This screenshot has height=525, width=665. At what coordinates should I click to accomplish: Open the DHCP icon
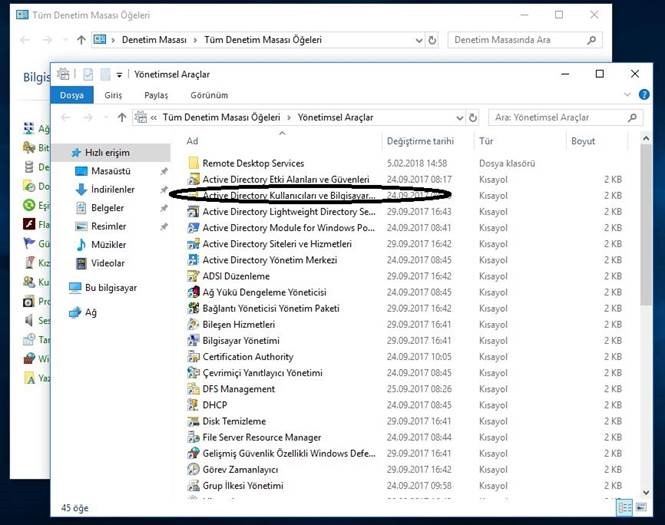[x=193, y=405]
